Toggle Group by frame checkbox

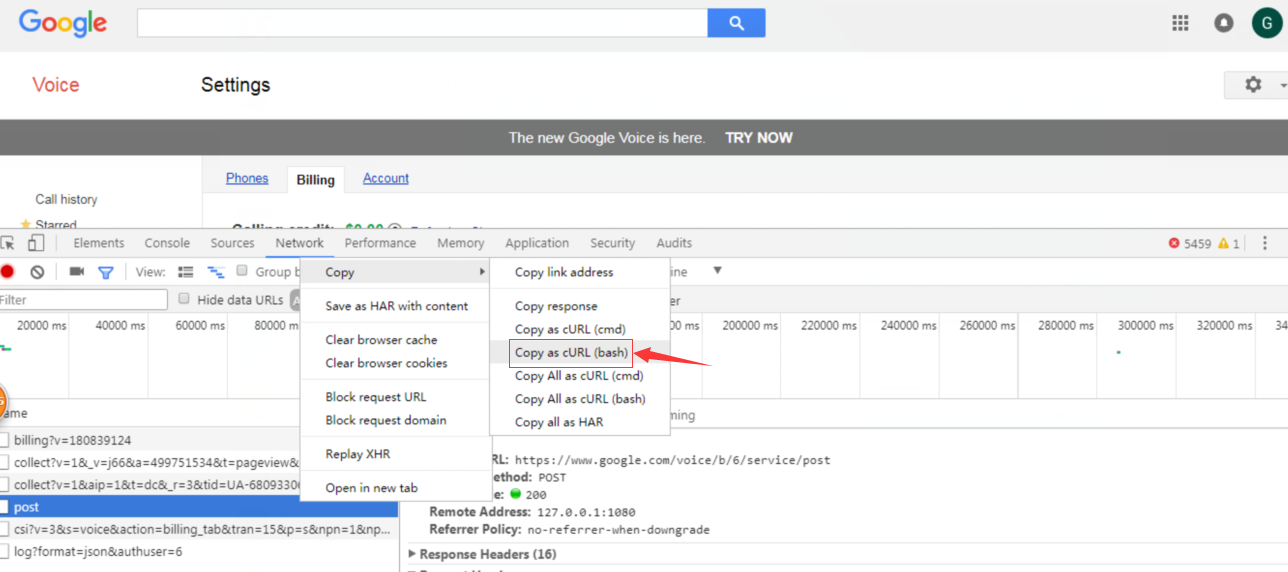click(x=242, y=271)
